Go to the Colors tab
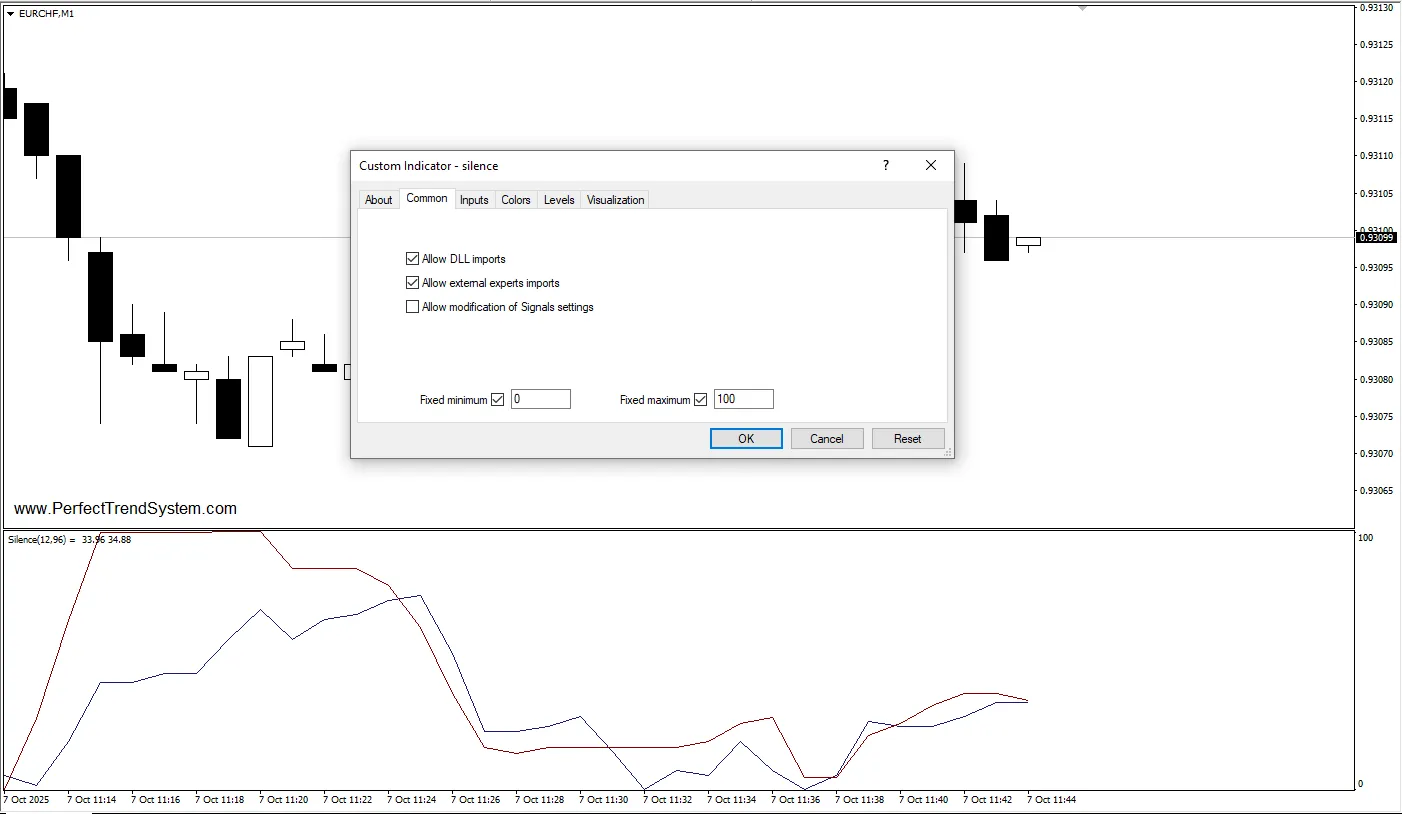This screenshot has height=814, width=1402. point(516,200)
